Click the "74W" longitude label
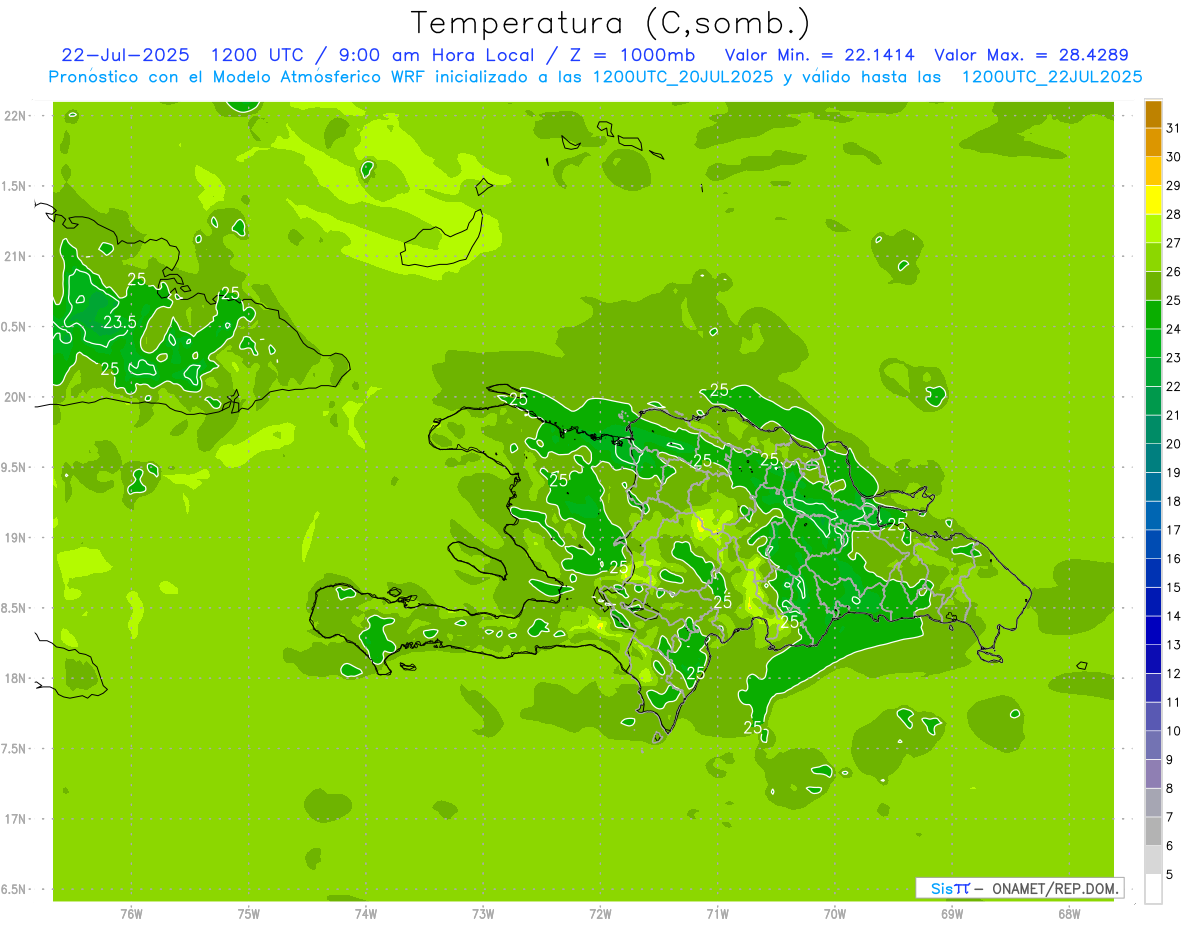The height and width of the screenshot is (927, 1200). tap(365, 914)
